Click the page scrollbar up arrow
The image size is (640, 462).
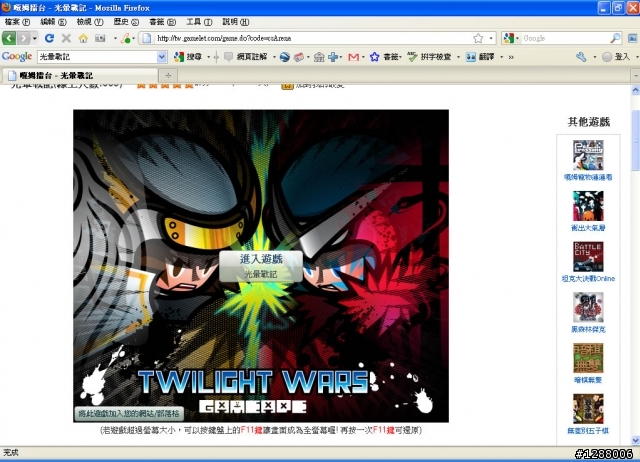pyautogui.click(x=635, y=90)
